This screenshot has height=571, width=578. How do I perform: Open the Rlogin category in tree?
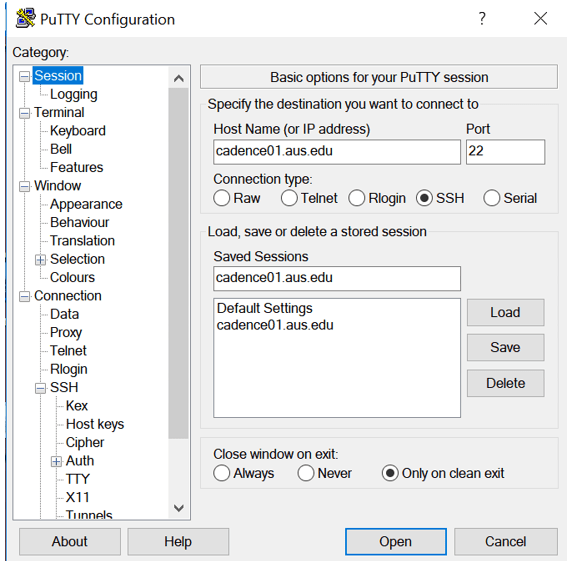pyautogui.click(x=69, y=369)
